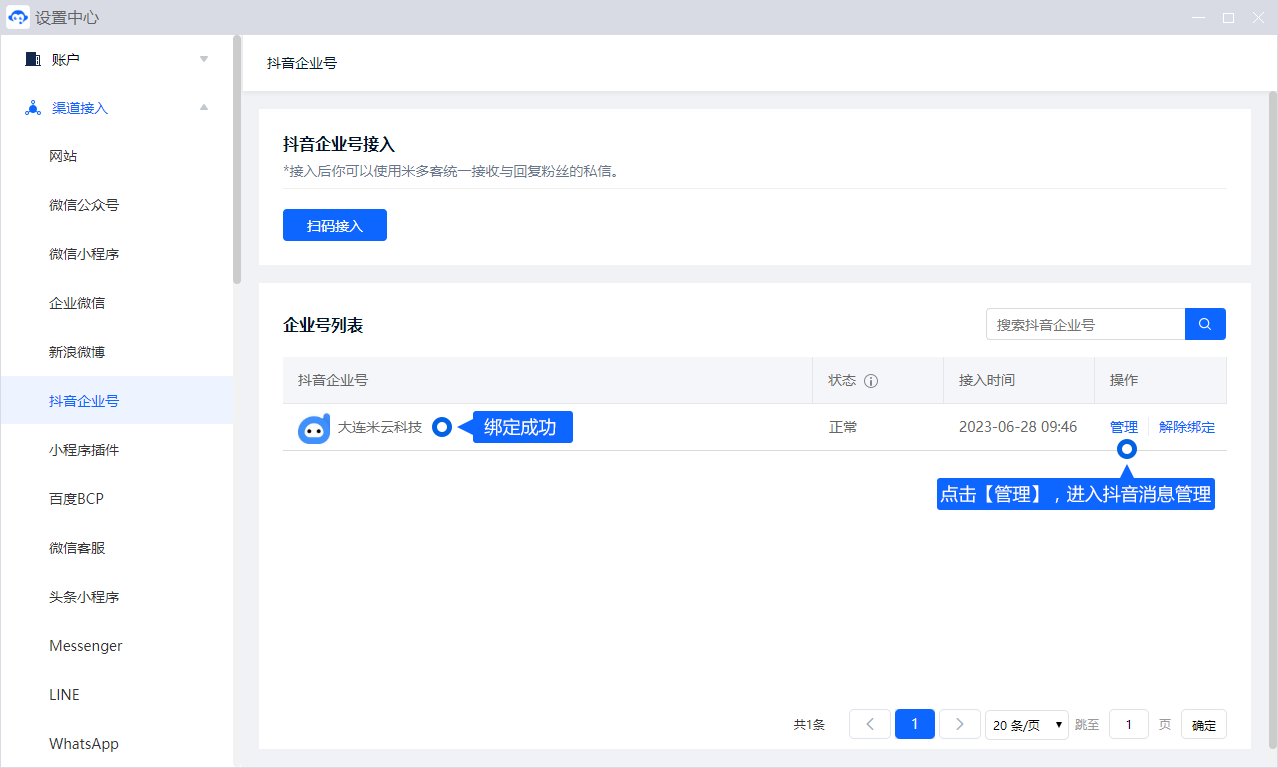Click 解除绑定 link for 大连米云科技
The image size is (1278, 768).
pyautogui.click(x=1187, y=427)
